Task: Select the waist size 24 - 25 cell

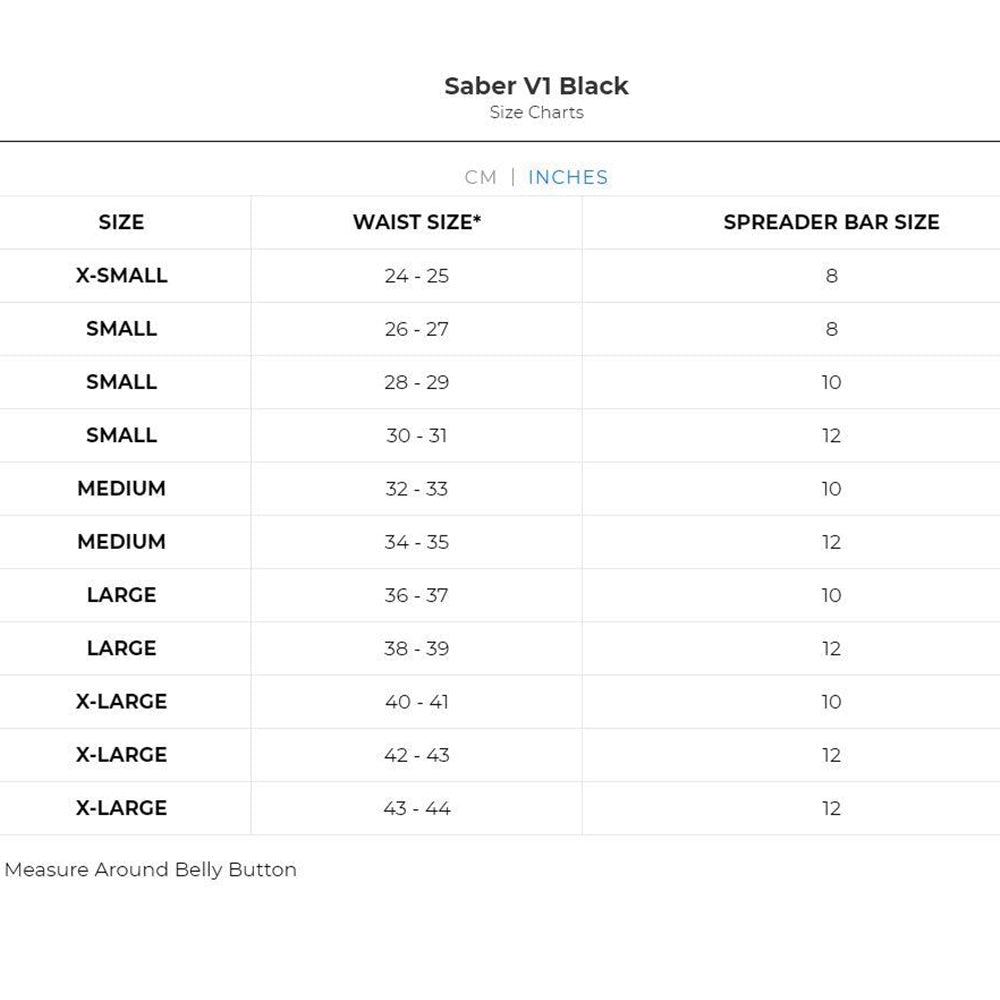Action: pos(416,276)
